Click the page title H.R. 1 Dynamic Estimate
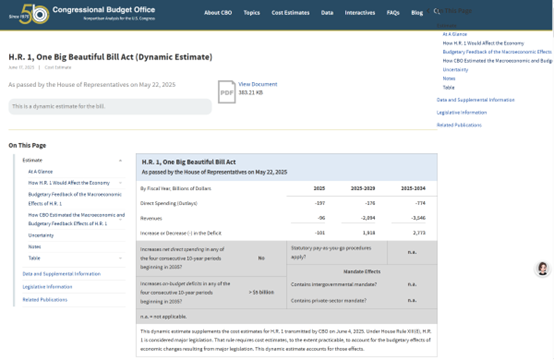Viewport: 554px width, 360px height. click(x=110, y=57)
